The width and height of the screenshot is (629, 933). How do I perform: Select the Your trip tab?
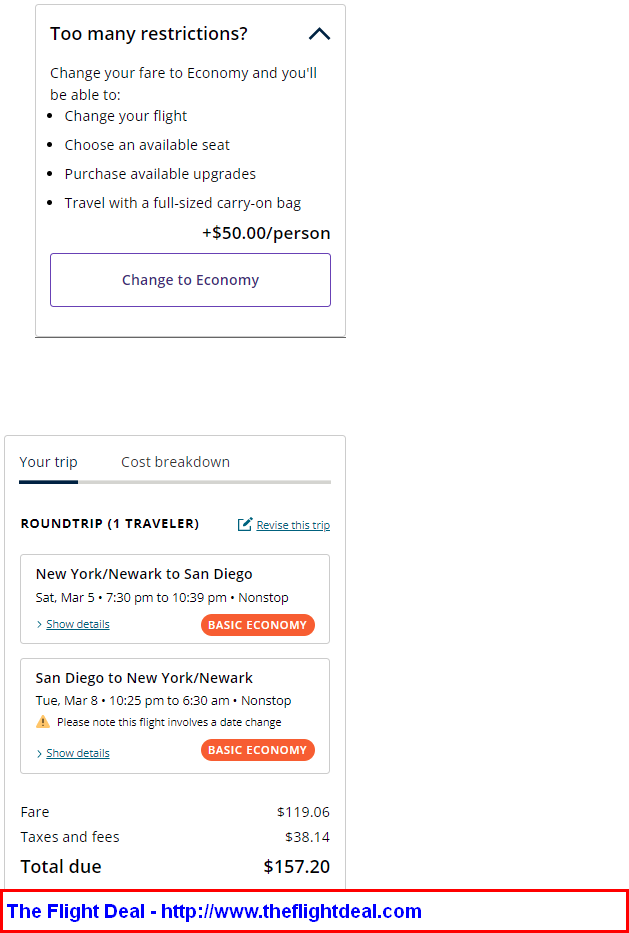pyautogui.click(x=48, y=462)
